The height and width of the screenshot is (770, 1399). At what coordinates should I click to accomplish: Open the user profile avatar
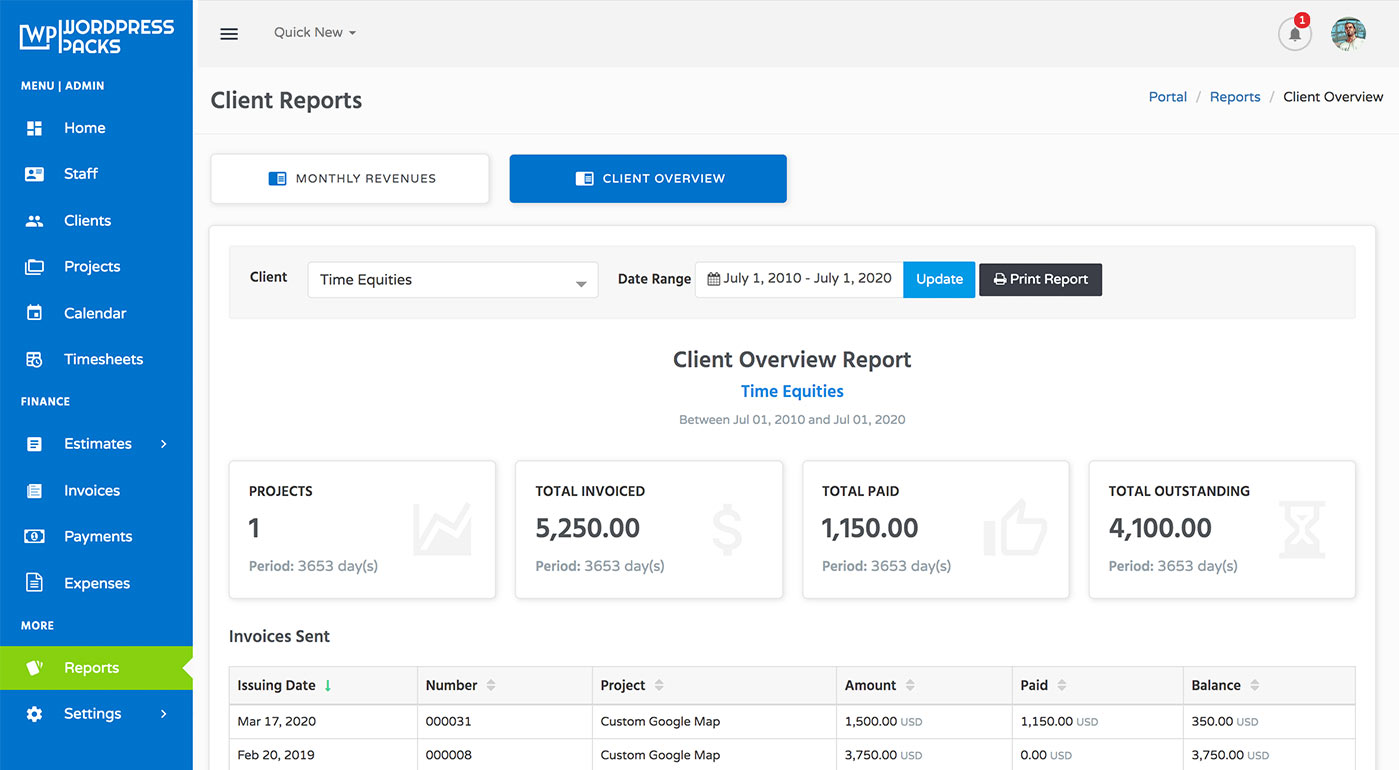(1348, 33)
